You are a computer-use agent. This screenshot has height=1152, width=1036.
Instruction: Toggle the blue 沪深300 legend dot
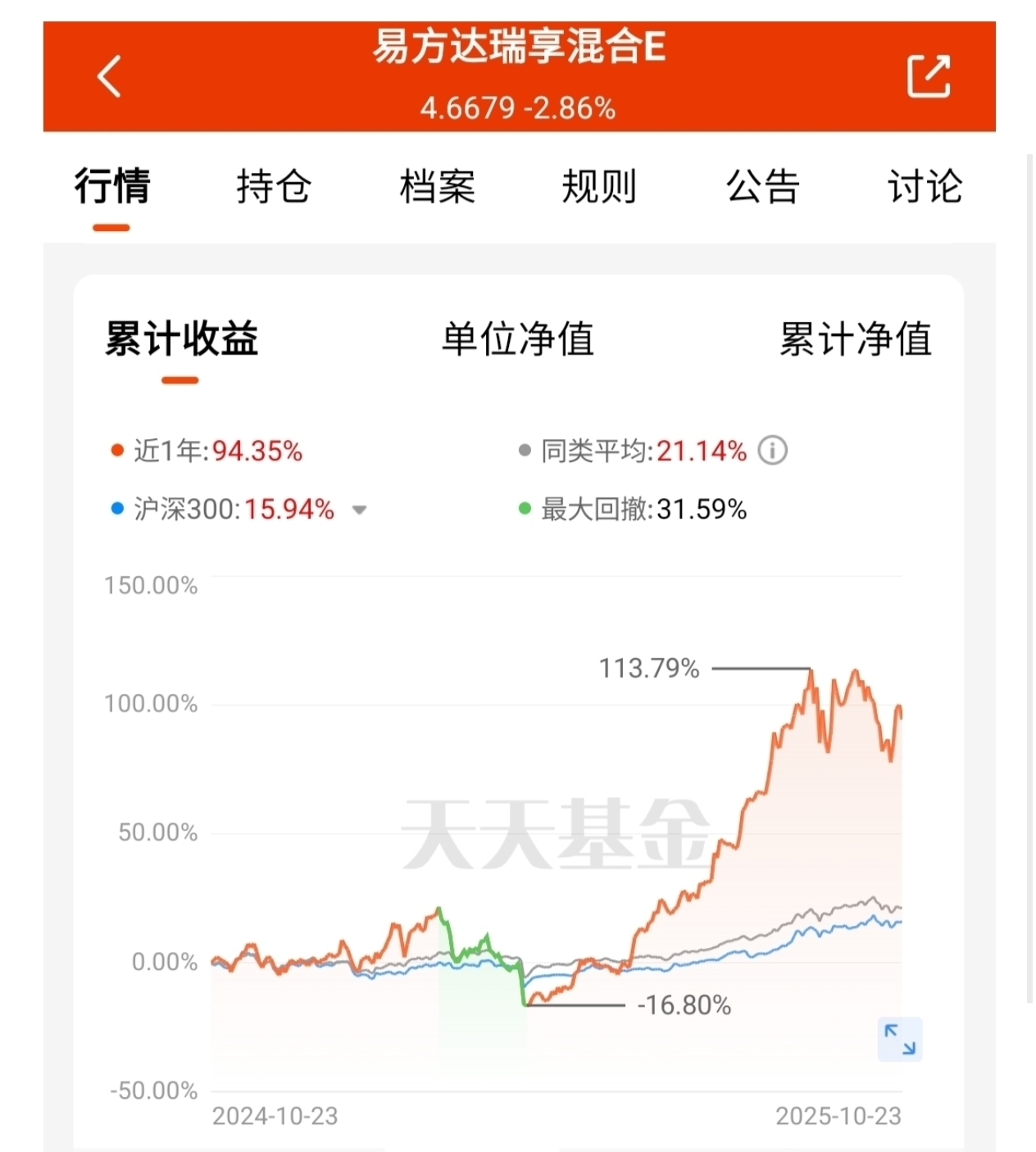(117, 509)
